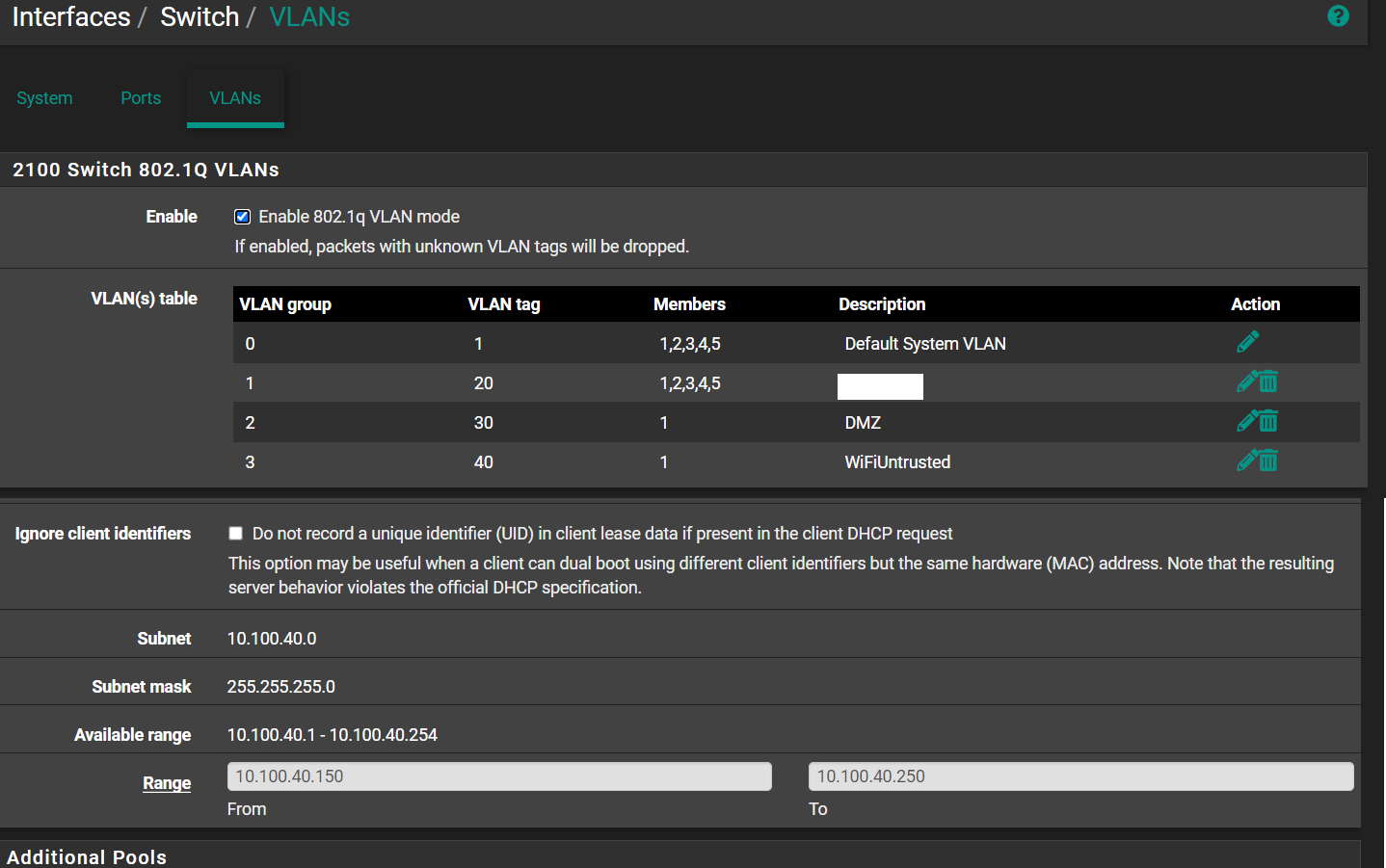The width and height of the screenshot is (1386, 868).
Task: Click the VLAN group column header
Action: click(285, 304)
